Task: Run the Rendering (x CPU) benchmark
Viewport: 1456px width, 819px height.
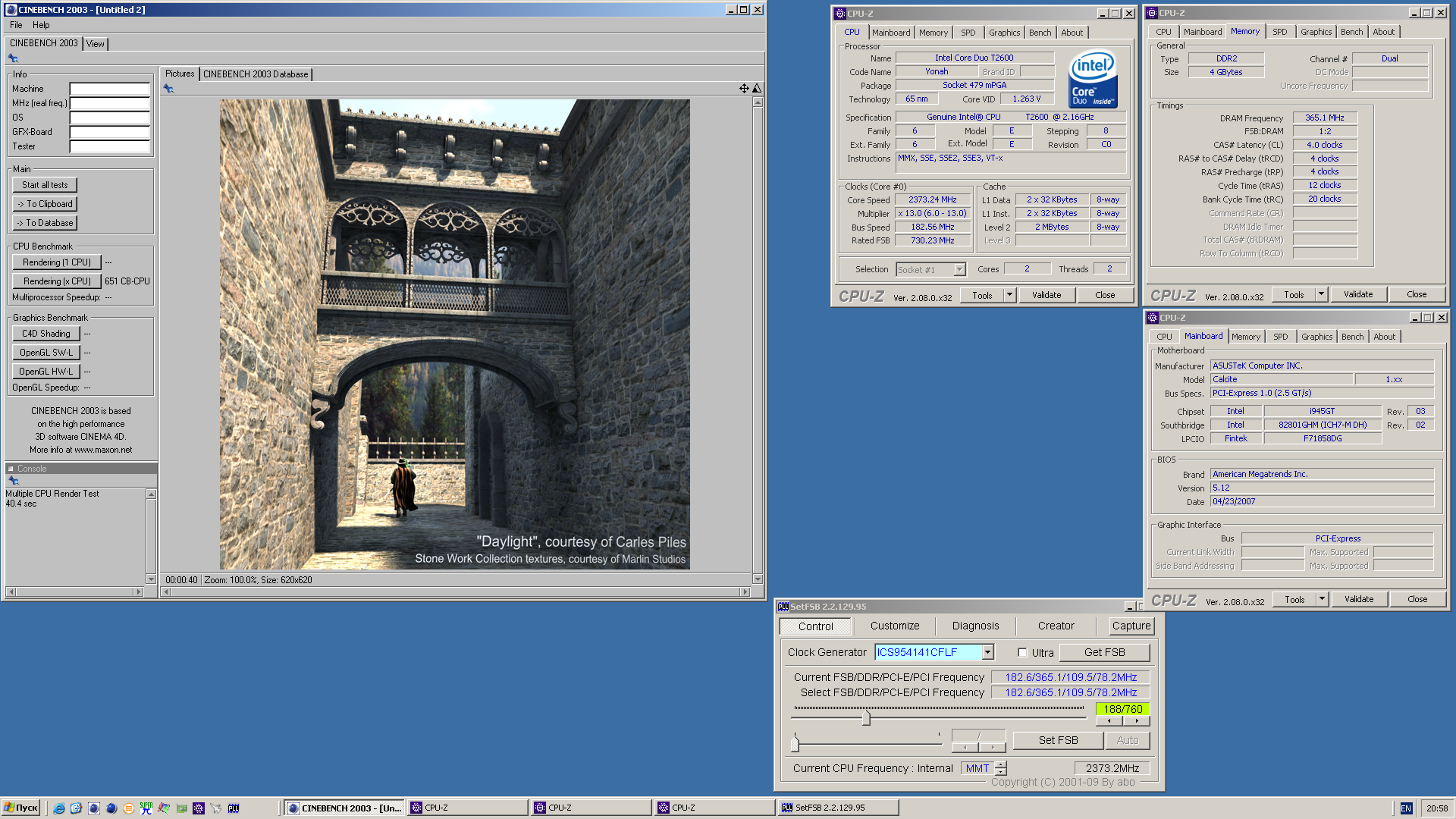Action: click(57, 281)
